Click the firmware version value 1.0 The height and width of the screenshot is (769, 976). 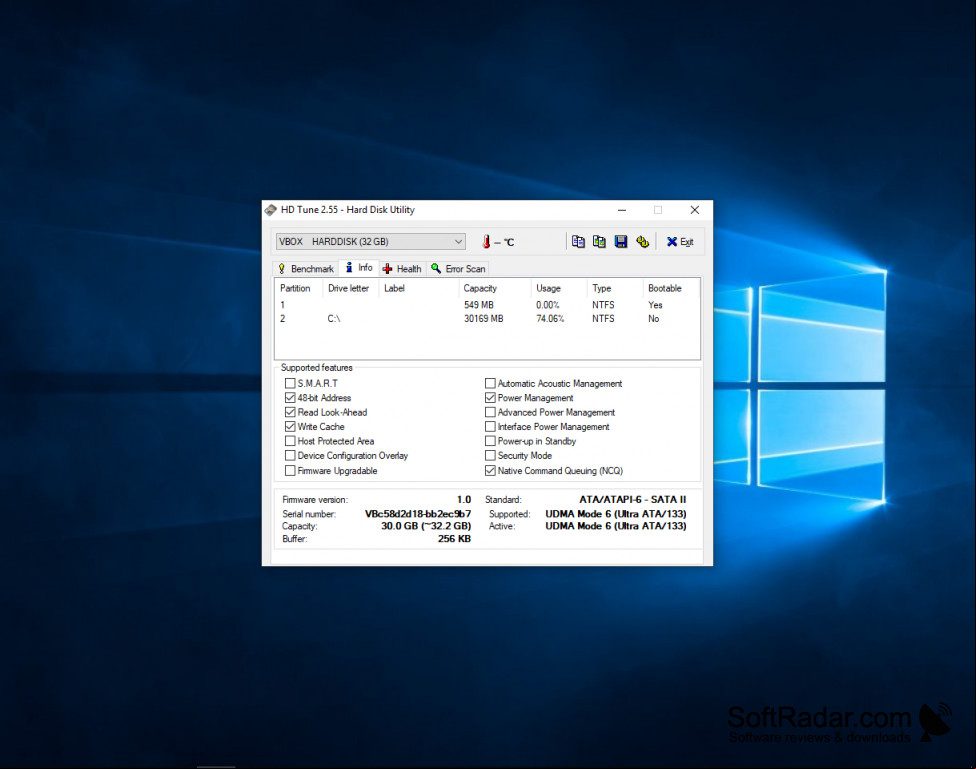(464, 499)
